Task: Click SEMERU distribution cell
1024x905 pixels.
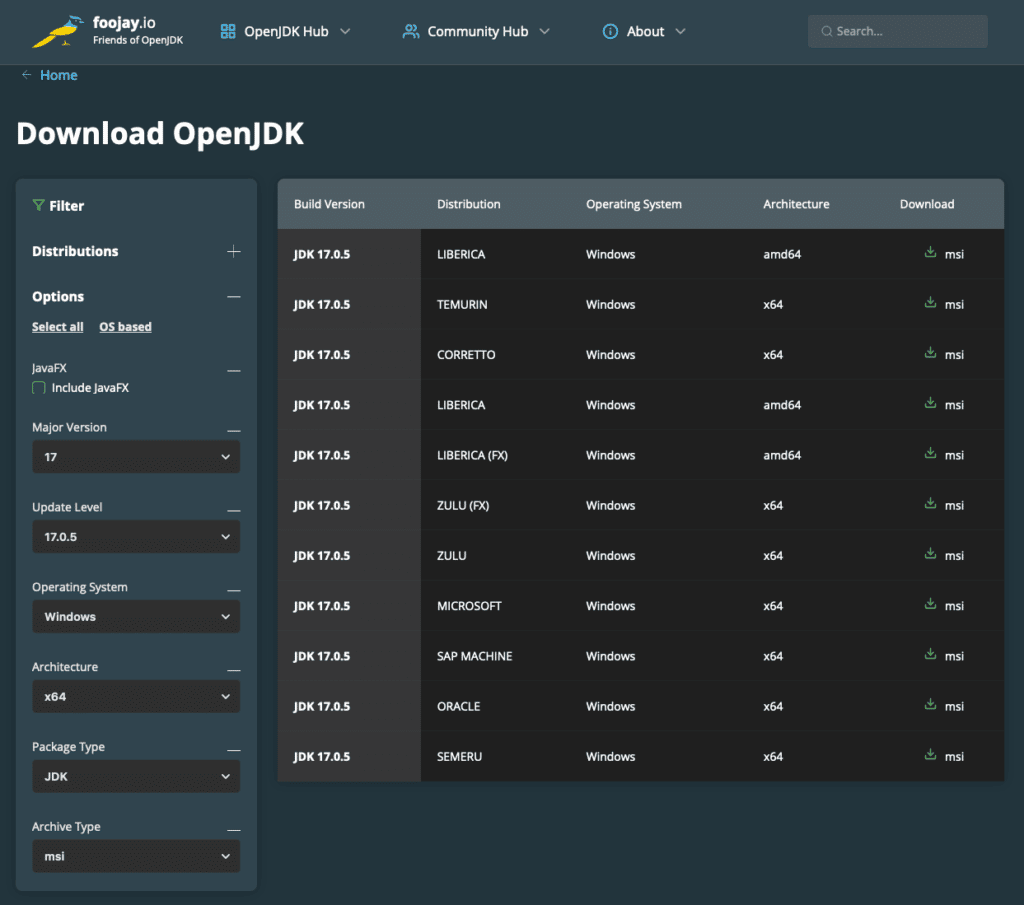Action: pyautogui.click(x=459, y=757)
